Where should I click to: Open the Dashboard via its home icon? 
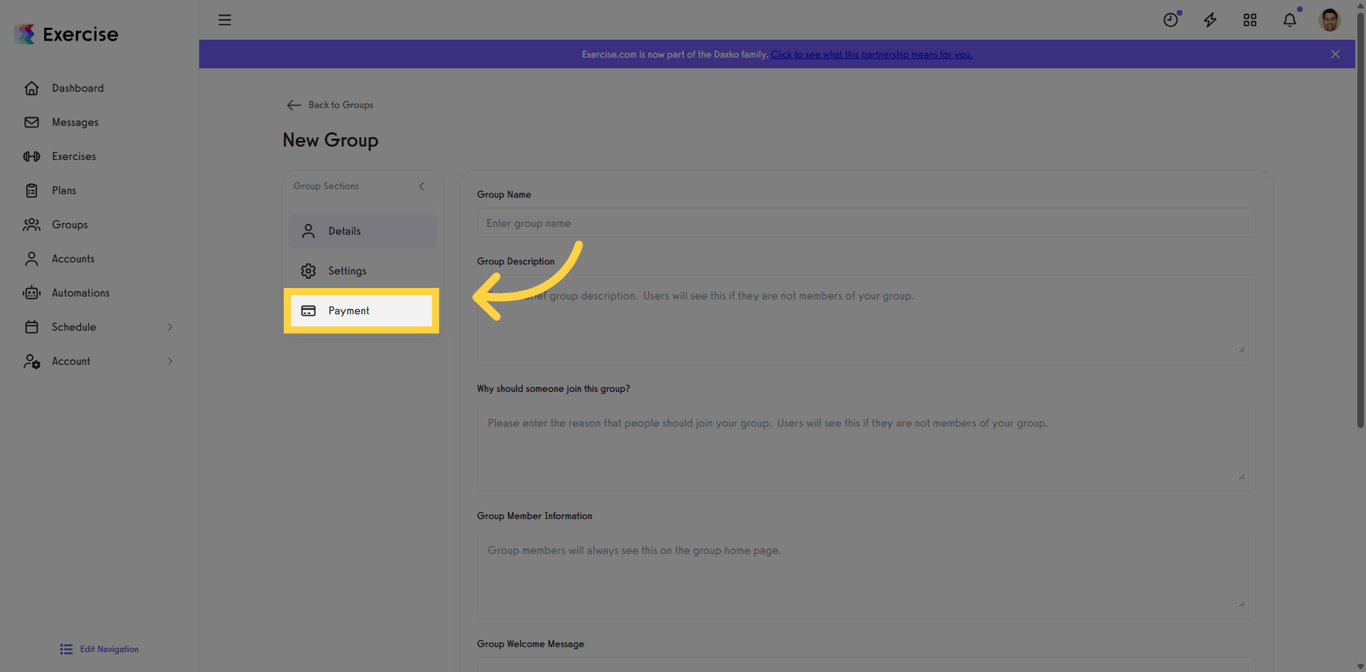32,88
